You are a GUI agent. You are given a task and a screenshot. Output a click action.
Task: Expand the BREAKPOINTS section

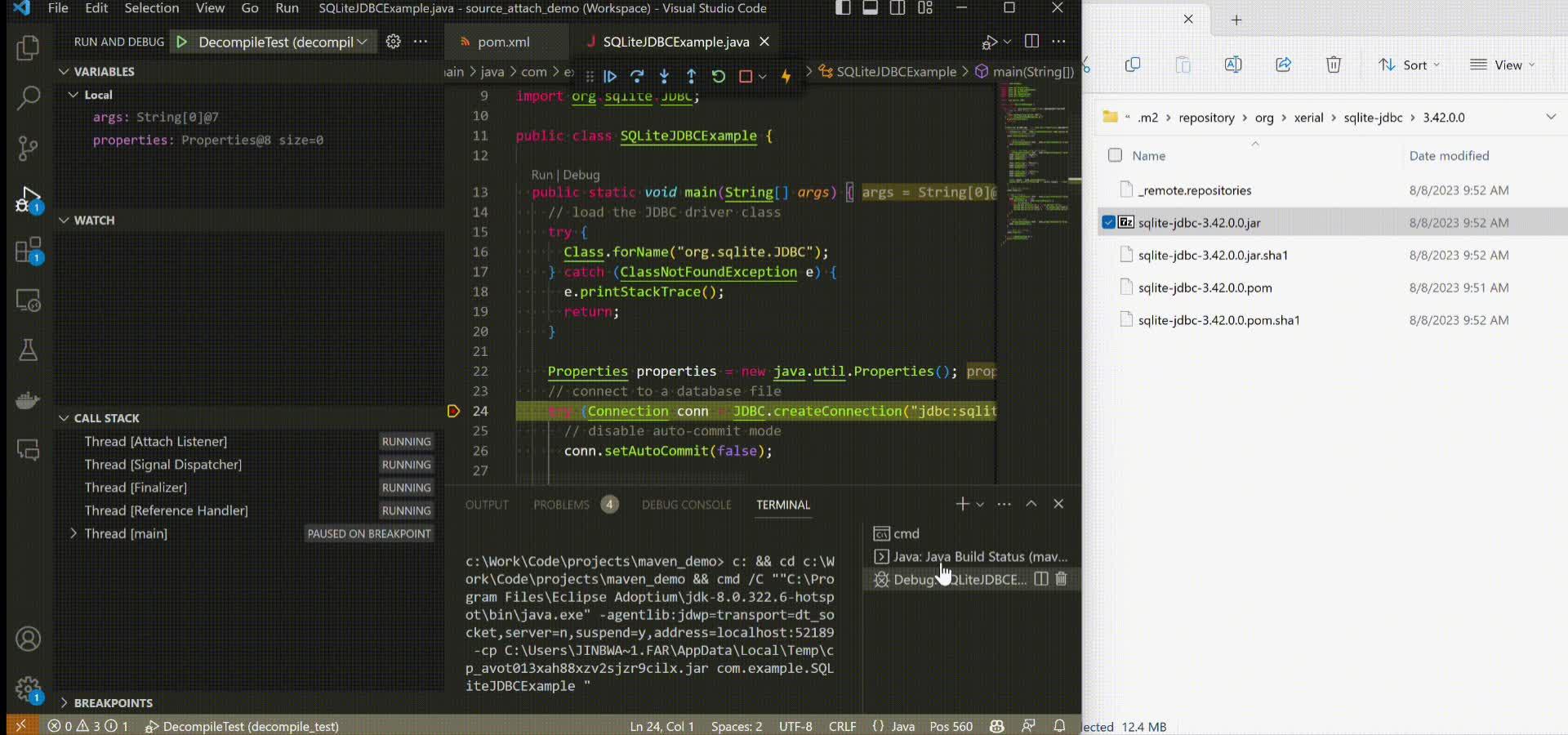pyautogui.click(x=64, y=703)
